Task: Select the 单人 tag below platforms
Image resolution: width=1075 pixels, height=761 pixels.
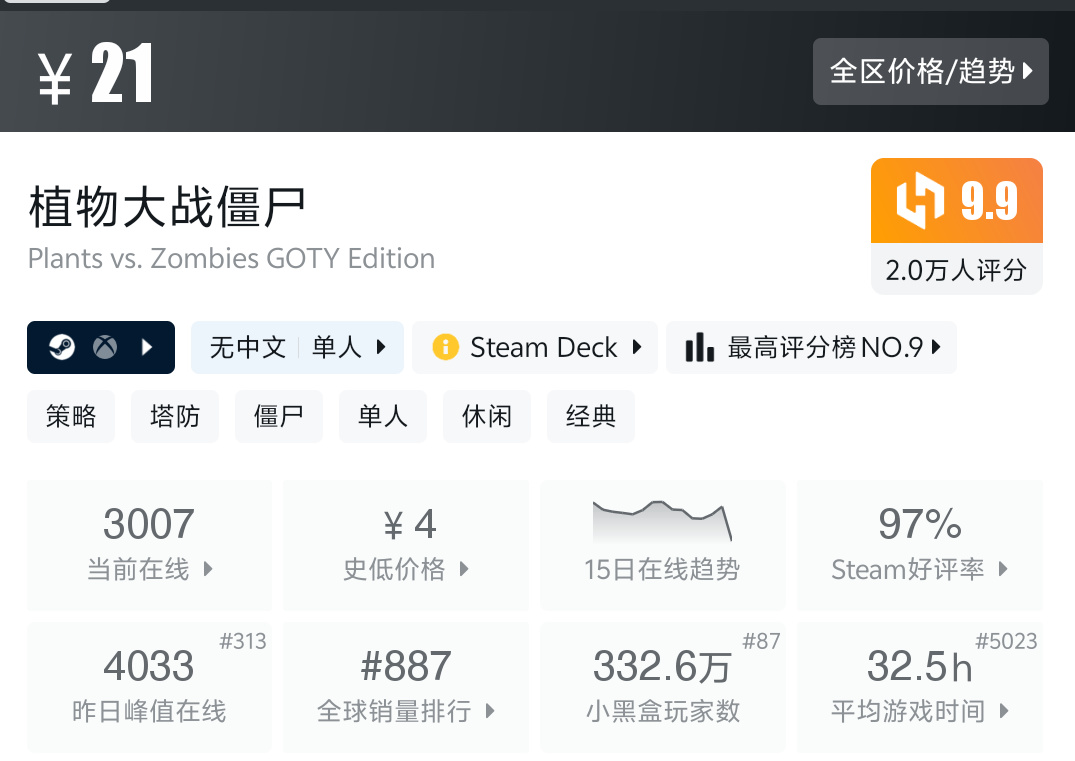Action: (383, 416)
